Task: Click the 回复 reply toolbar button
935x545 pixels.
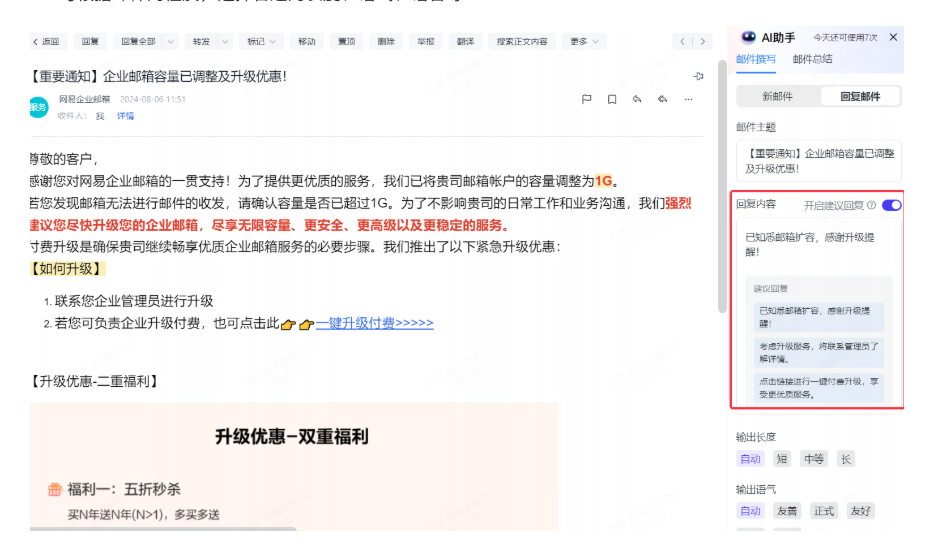Action: (x=90, y=41)
